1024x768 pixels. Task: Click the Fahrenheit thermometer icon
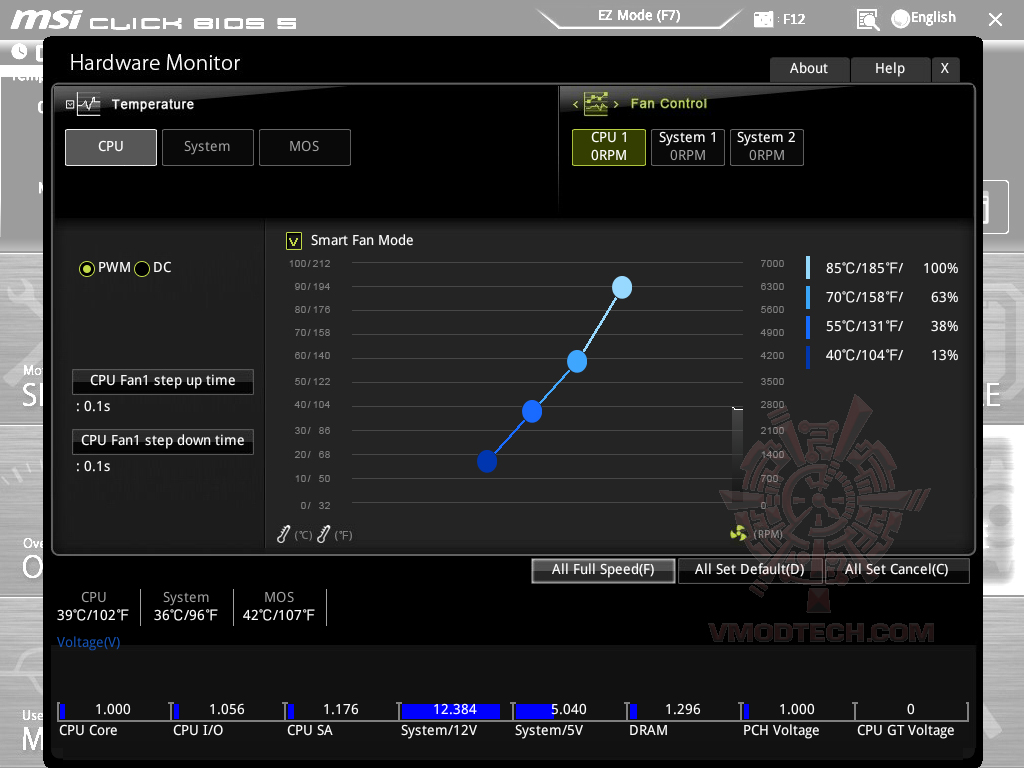(322, 534)
